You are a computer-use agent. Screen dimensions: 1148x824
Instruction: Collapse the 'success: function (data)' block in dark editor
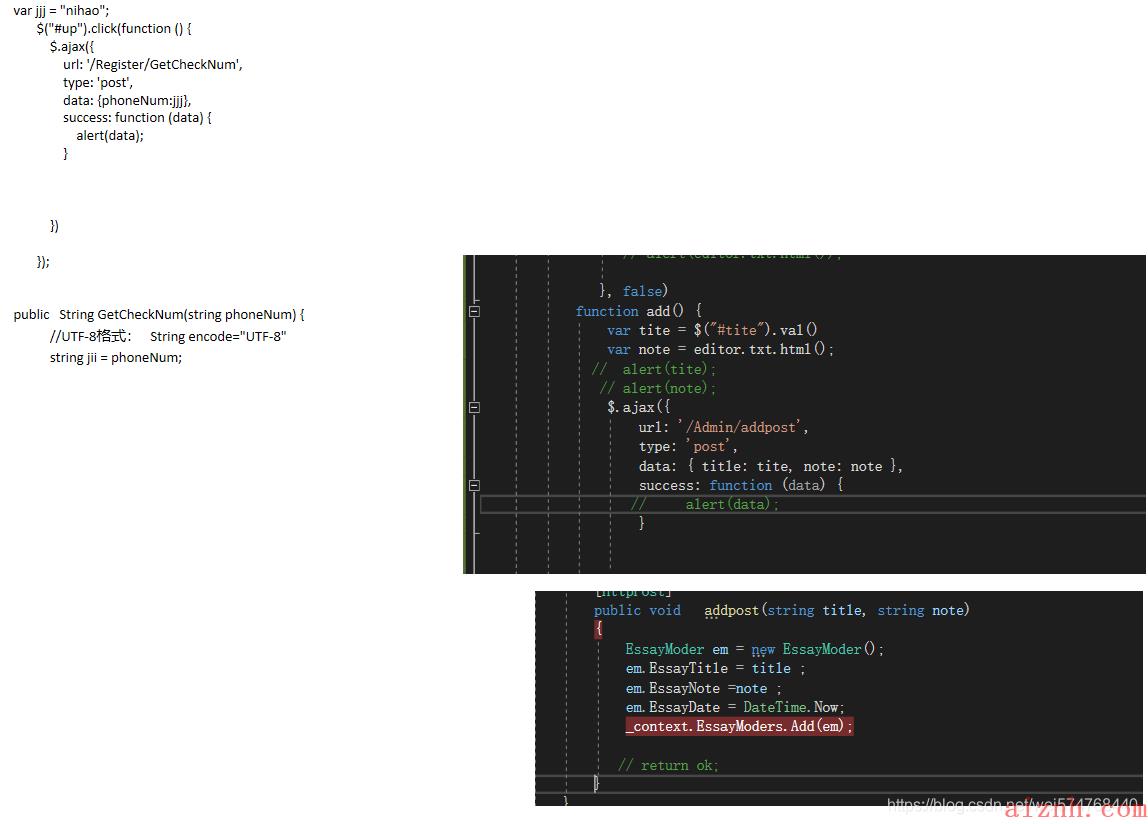tap(474, 485)
